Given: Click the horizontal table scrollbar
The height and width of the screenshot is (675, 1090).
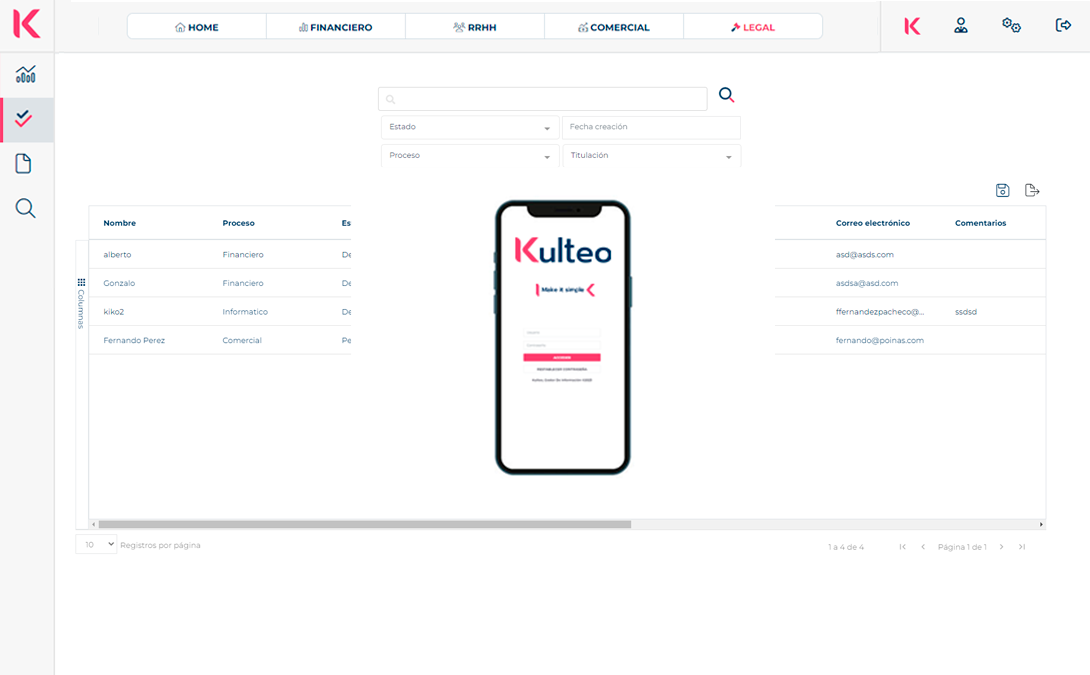Looking at the screenshot, I should (364, 524).
